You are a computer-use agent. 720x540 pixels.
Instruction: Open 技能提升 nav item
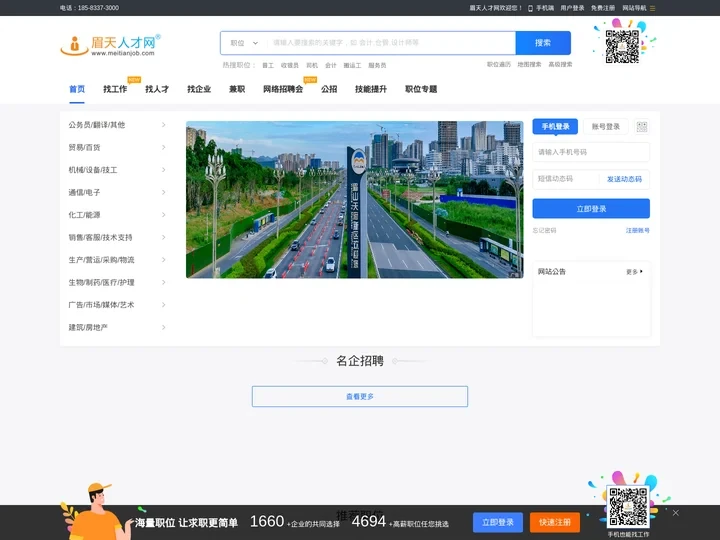tap(371, 89)
